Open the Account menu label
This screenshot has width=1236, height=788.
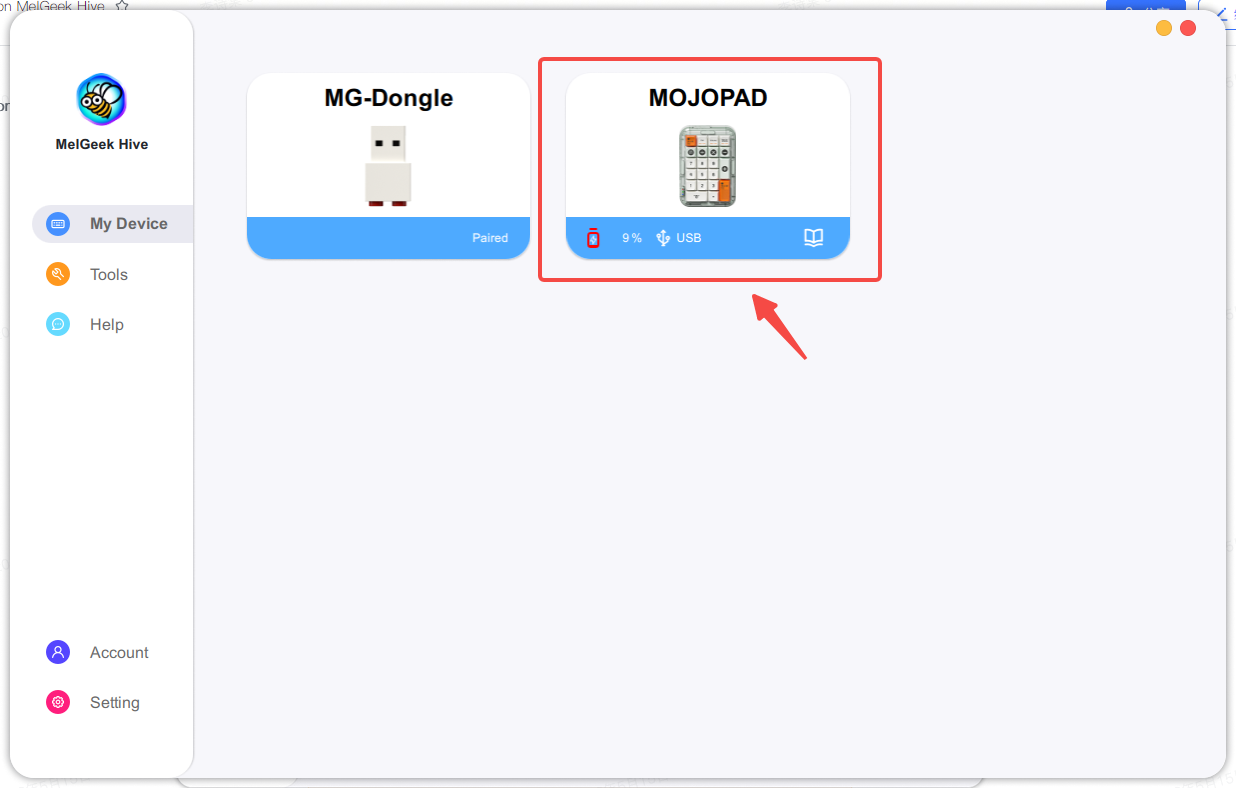point(119,652)
